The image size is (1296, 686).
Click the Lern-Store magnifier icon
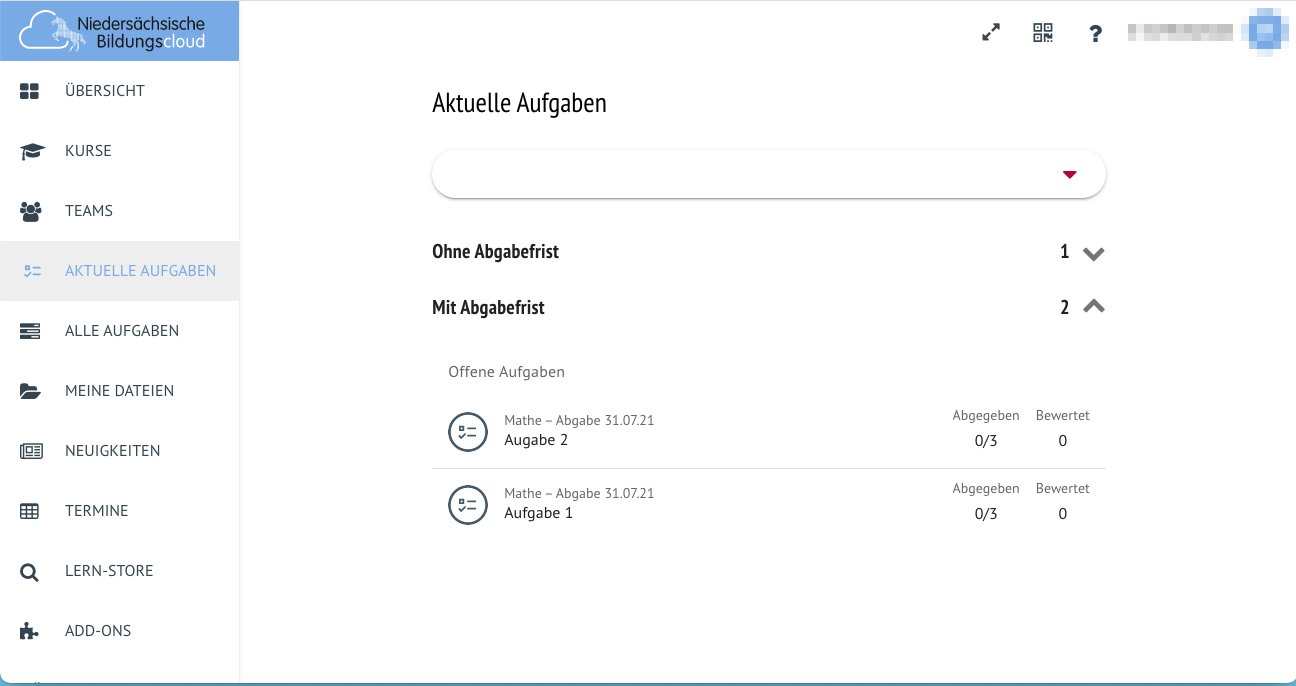pos(30,572)
